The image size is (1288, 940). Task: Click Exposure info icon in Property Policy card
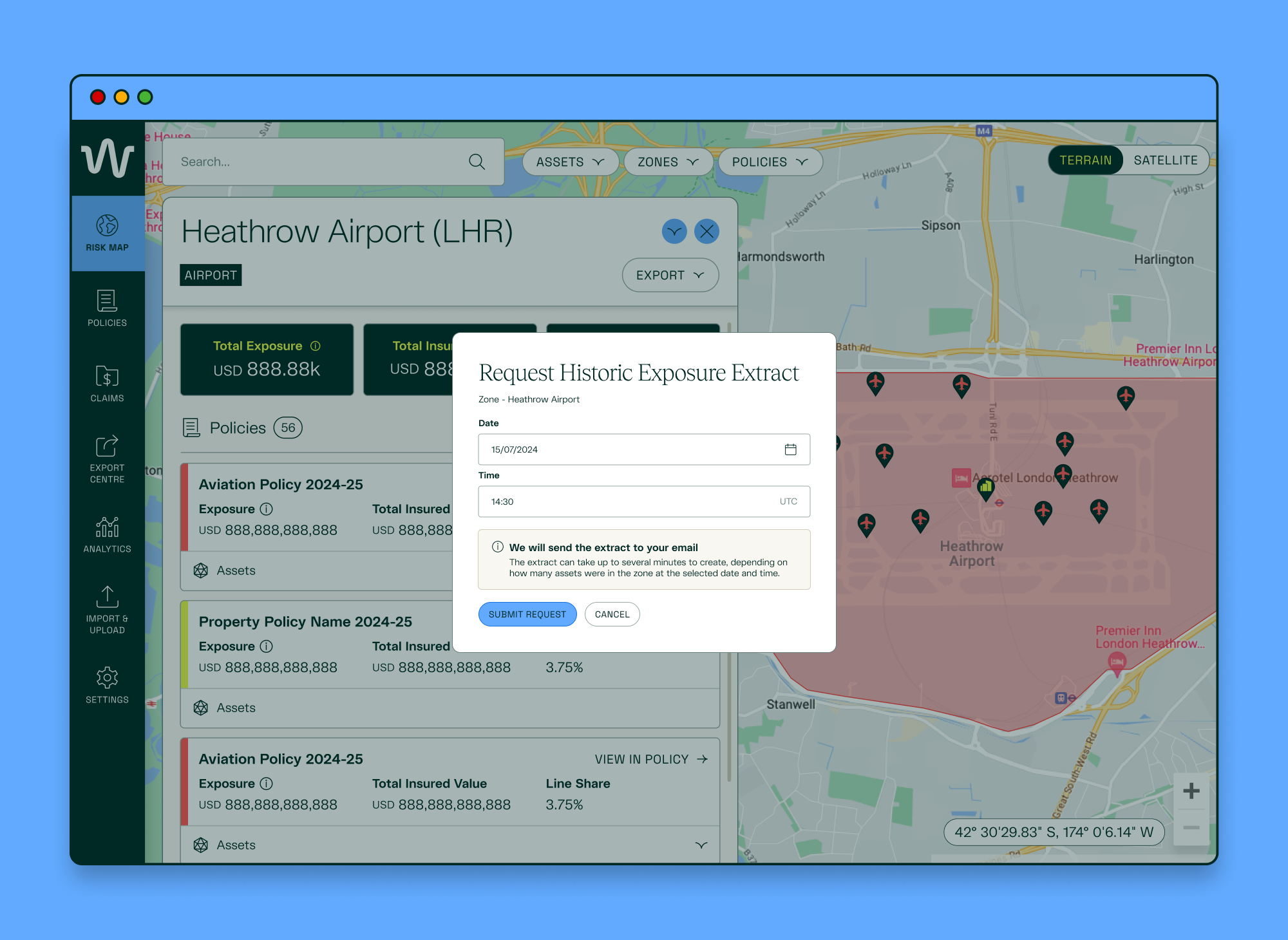click(266, 646)
